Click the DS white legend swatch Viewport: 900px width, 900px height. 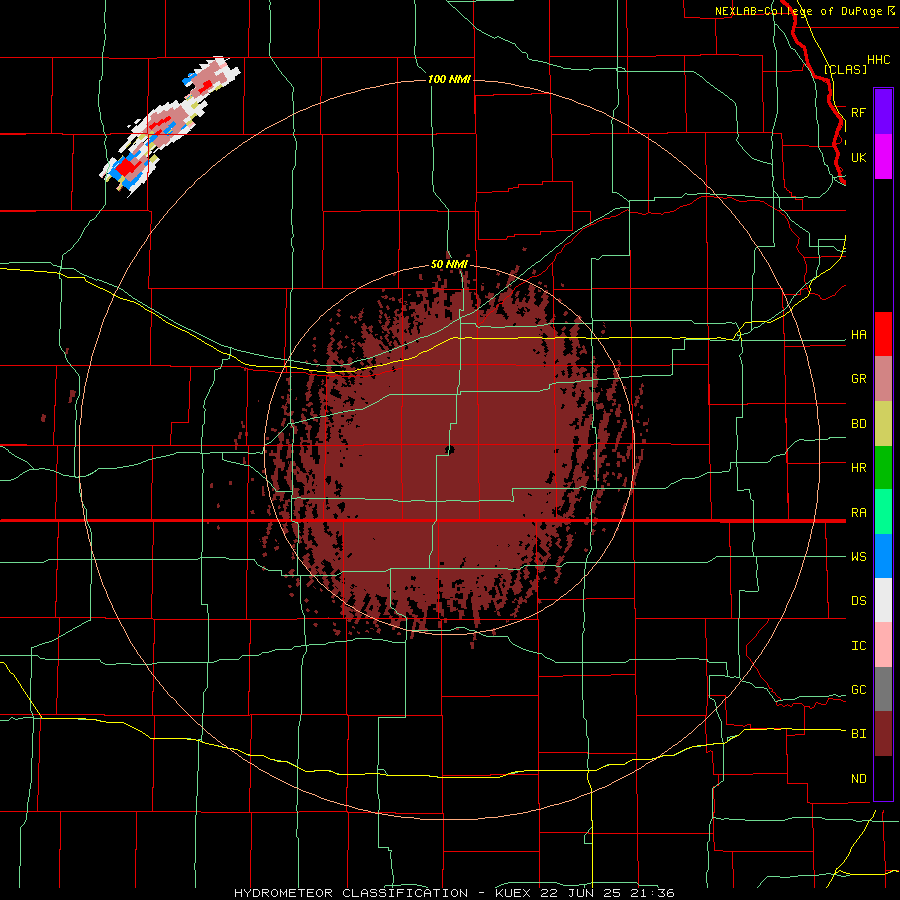point(883,600)
